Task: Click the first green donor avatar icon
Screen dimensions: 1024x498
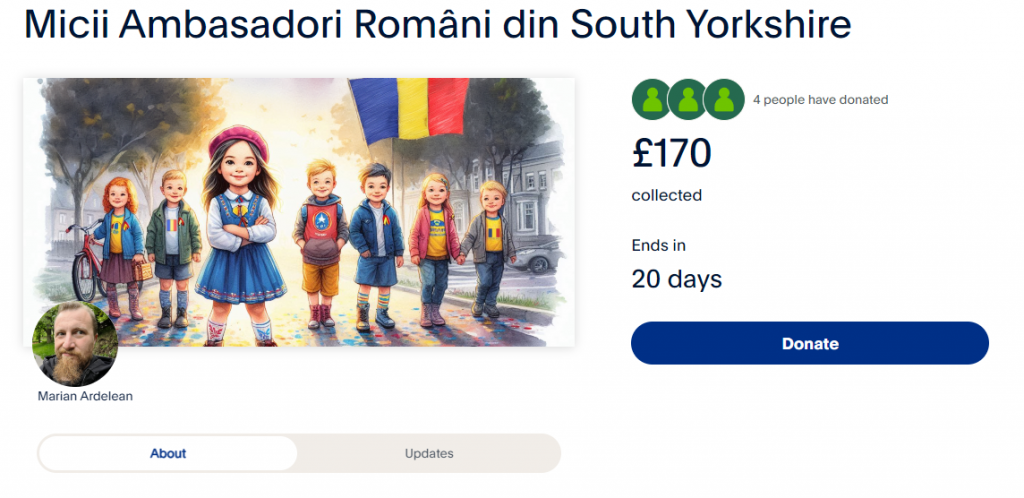Action: coord(651,100)
